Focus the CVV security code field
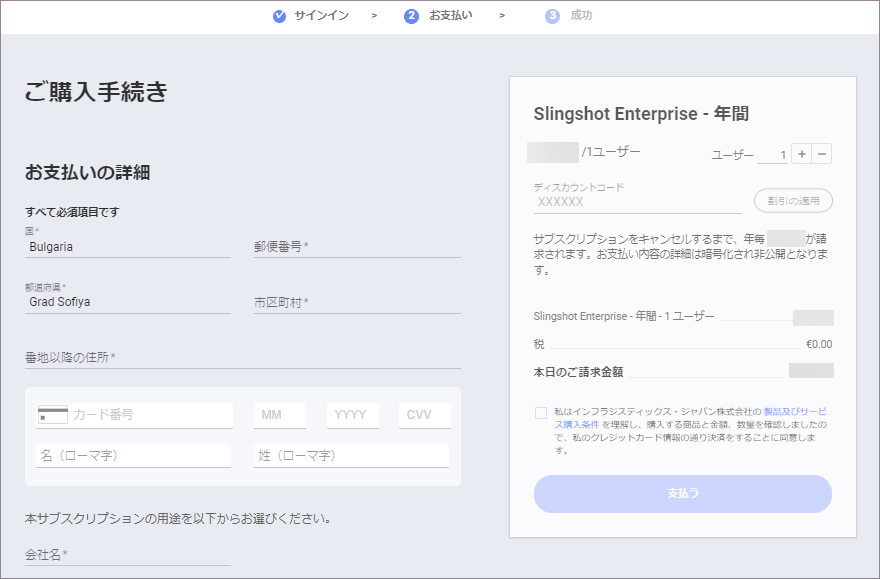Screen dimensions: 880x579 click(424, 415)
